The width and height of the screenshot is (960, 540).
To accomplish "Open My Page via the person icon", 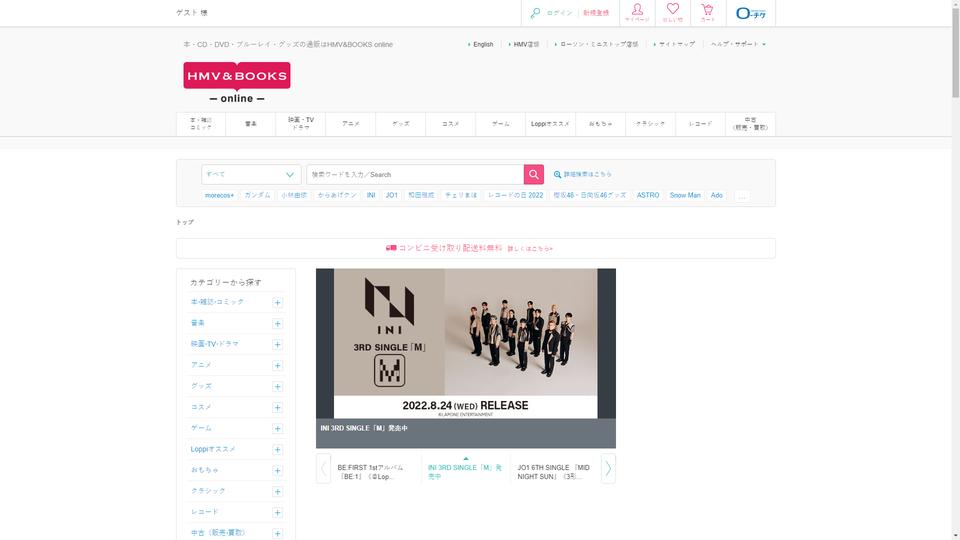I will (x=637, y=13).
